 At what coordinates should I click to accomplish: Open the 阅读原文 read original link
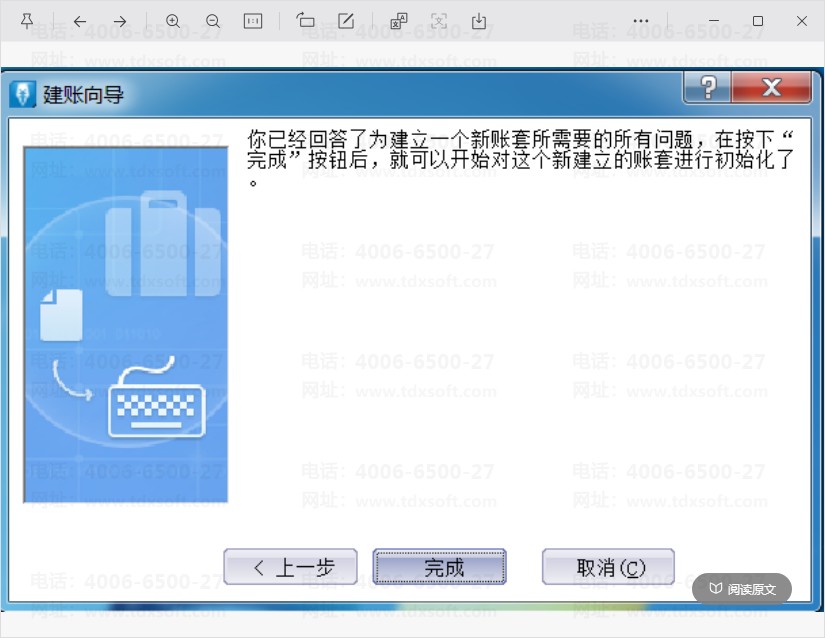tap(742, 589)
